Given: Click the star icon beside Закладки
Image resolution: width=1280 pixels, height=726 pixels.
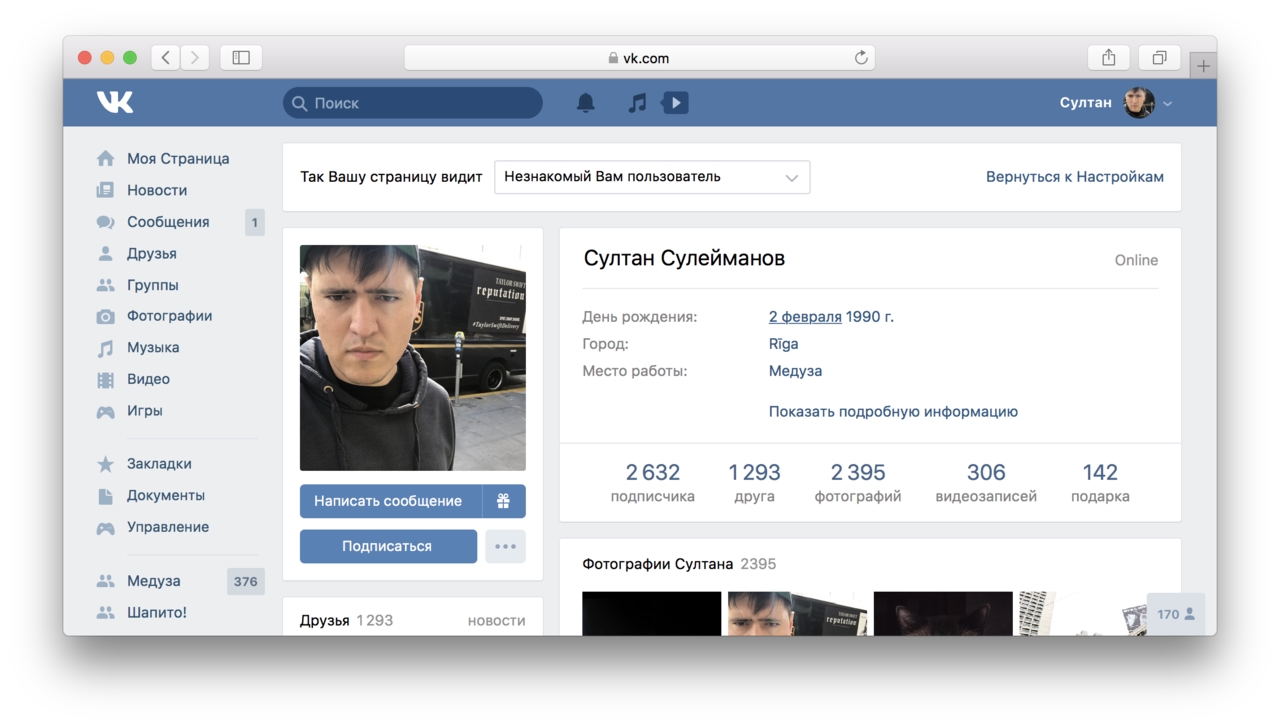Looking at the screenshot, I should click(x=105, y=464).
